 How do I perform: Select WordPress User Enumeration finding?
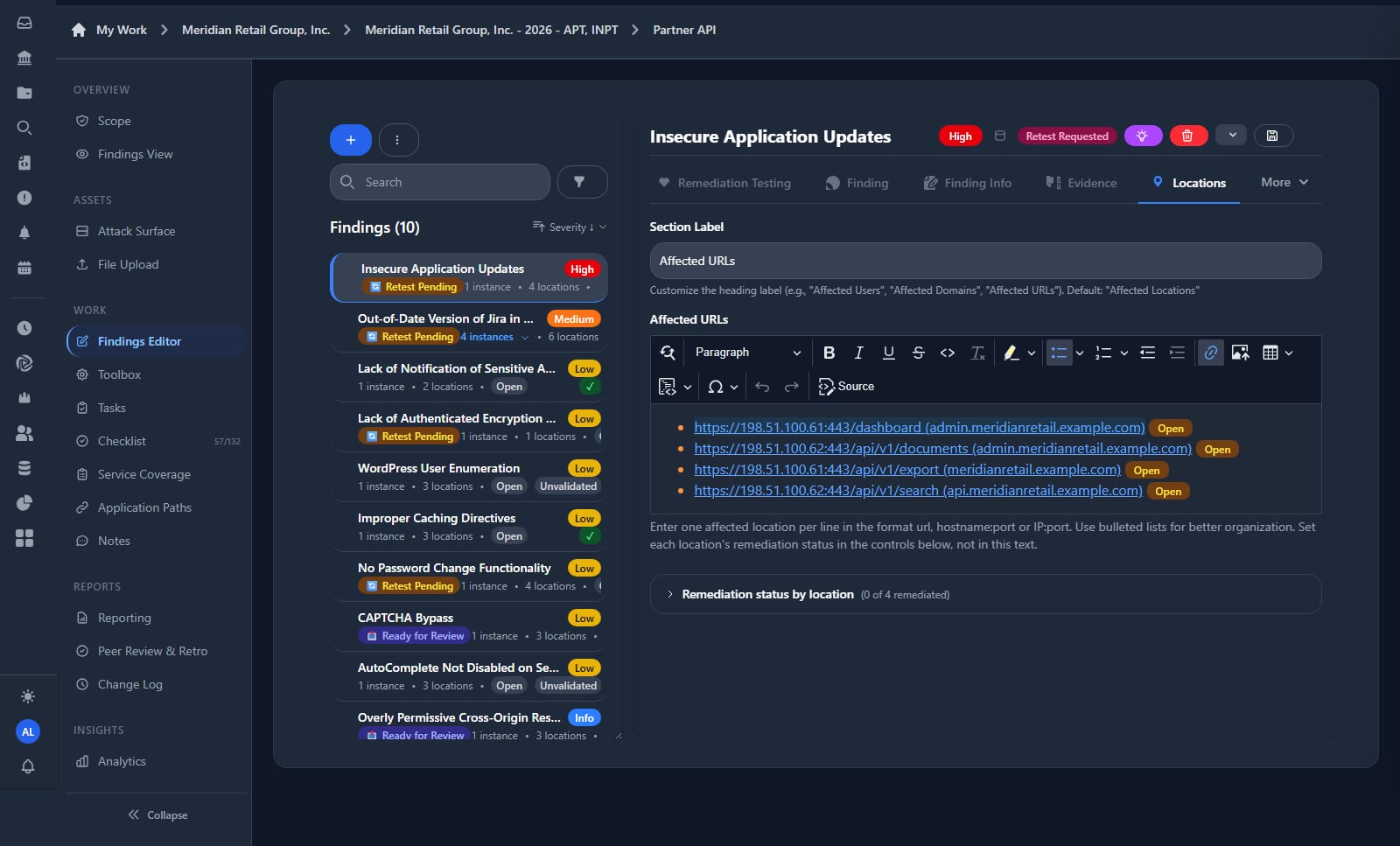(x=469, y=477)
